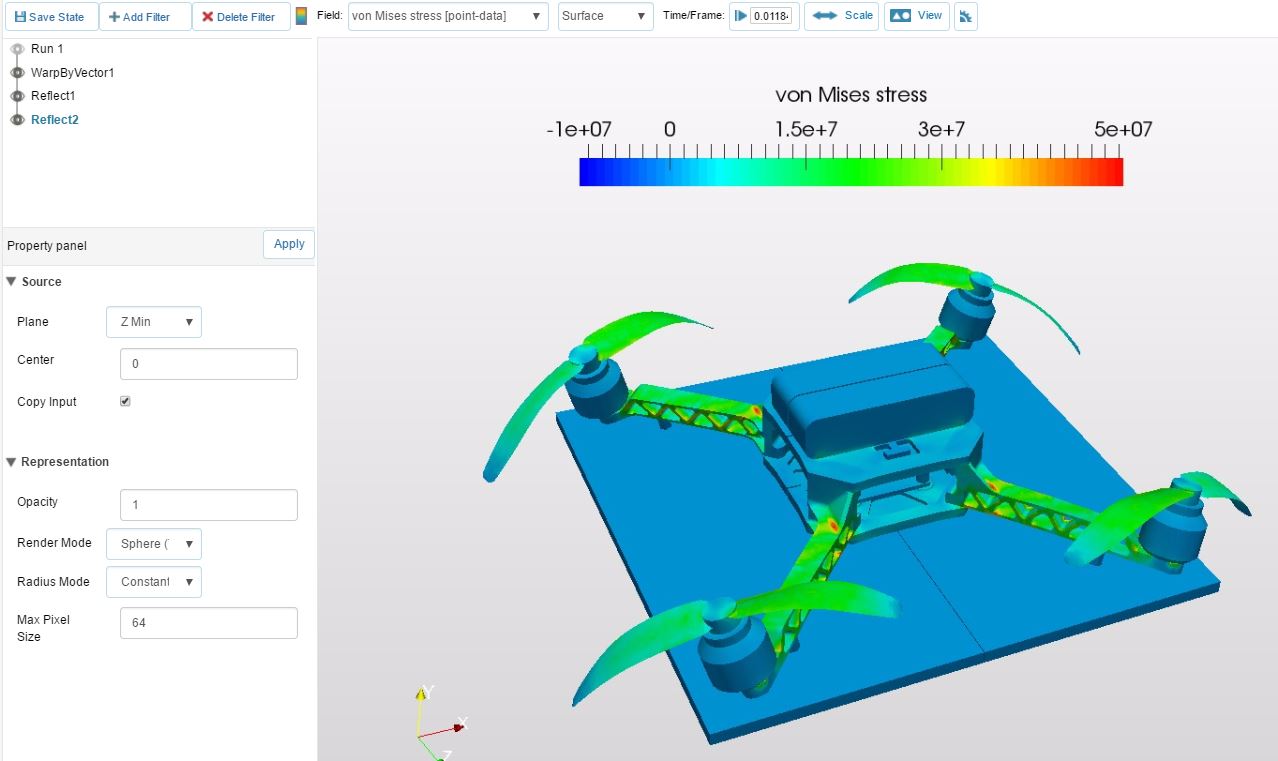This screenshot has width=1278, height=761.
Task: Click the von Mises stress legend title
Action: pos(851,95)
